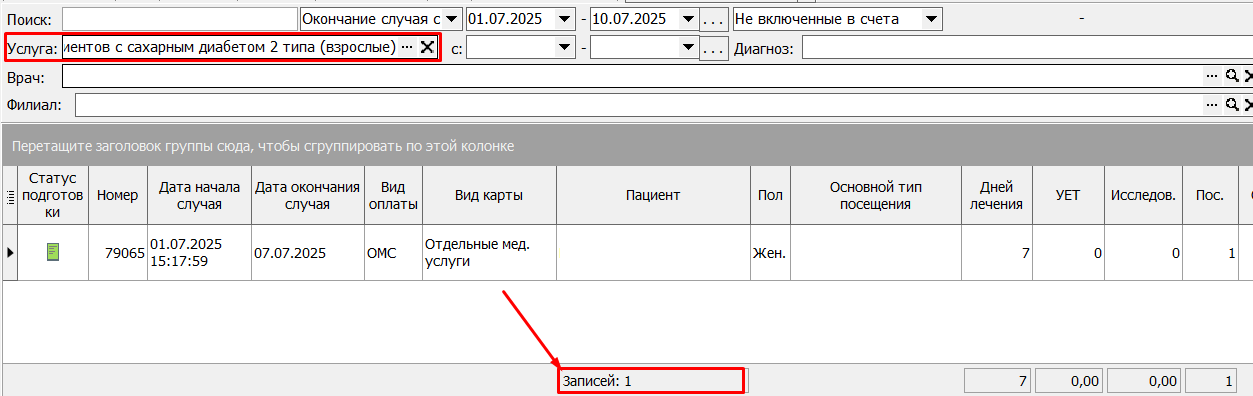The width and height of the screenshot is (1253, 396).
Task: Expand the Не включенные в счета dropdown
Action: pos(932,18)
